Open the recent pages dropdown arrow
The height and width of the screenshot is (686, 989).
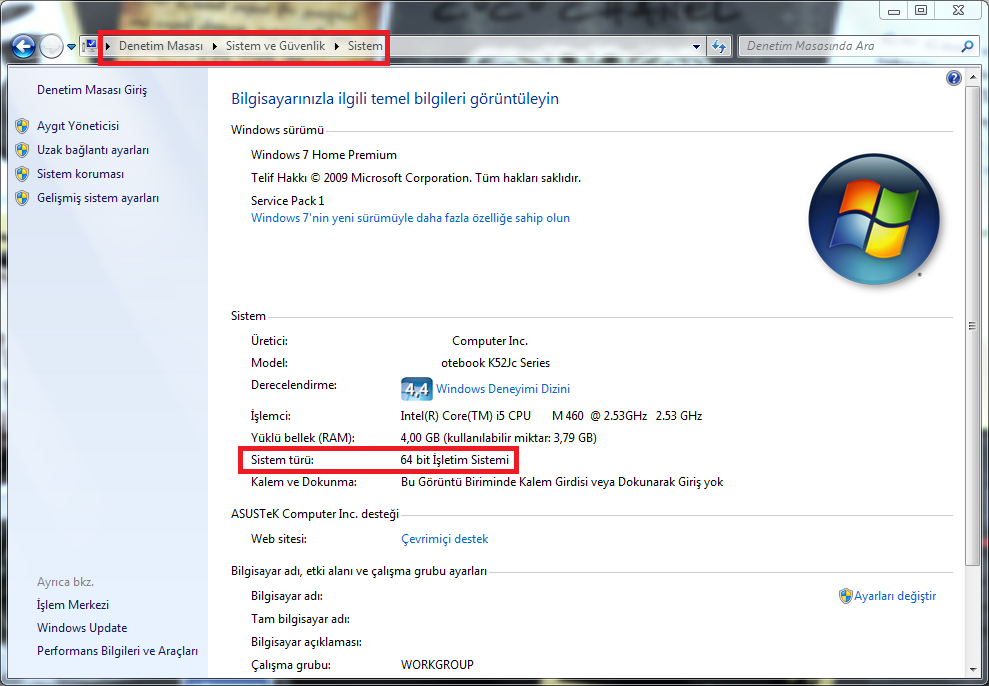(71, 47)
